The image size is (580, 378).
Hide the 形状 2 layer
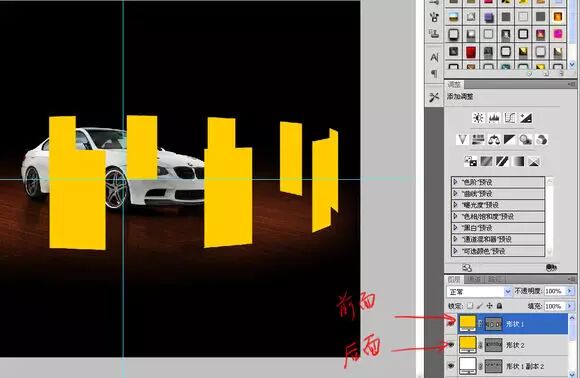[451, 345]
